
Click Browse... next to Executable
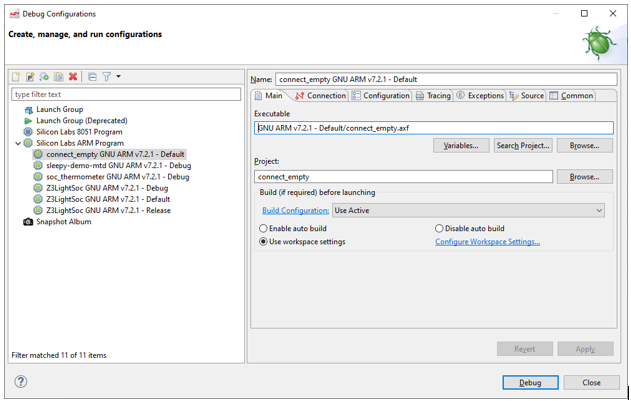coord(585,146)
